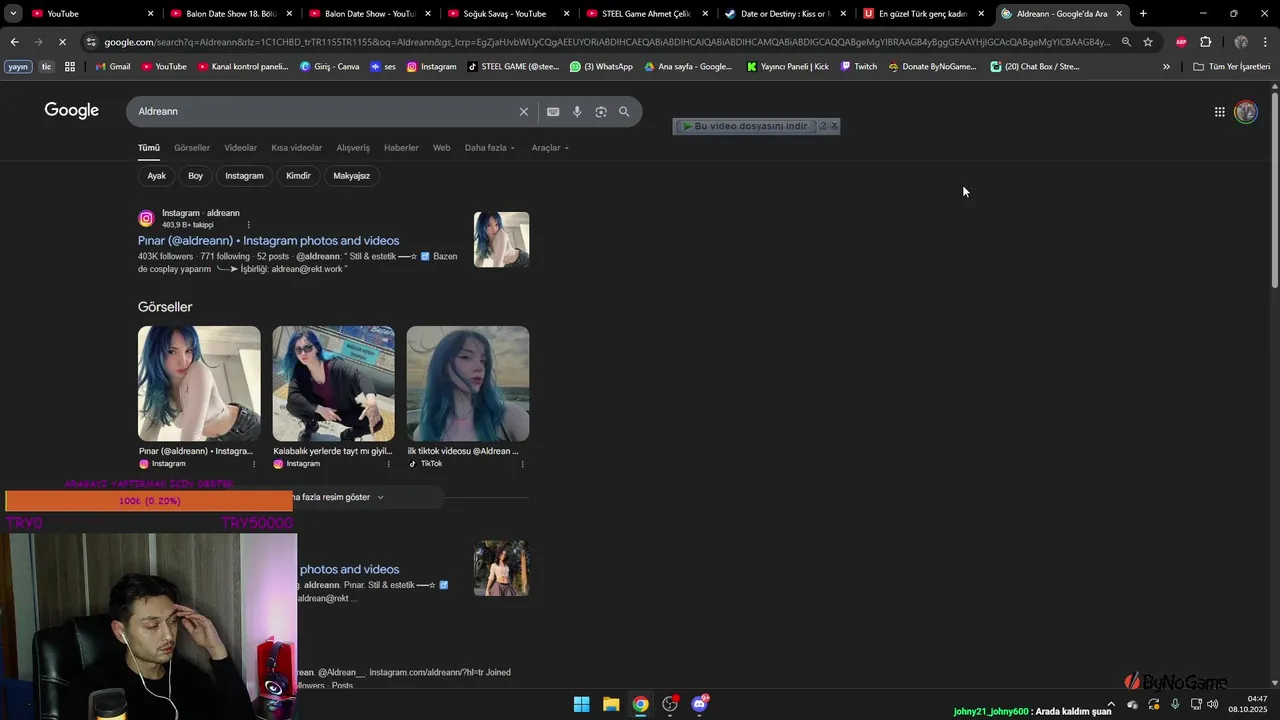Image resolution: width=1280 pixels, height=720 pixels.
Task: Open three-dot options for first Instagram result
Action: [249, 225]
